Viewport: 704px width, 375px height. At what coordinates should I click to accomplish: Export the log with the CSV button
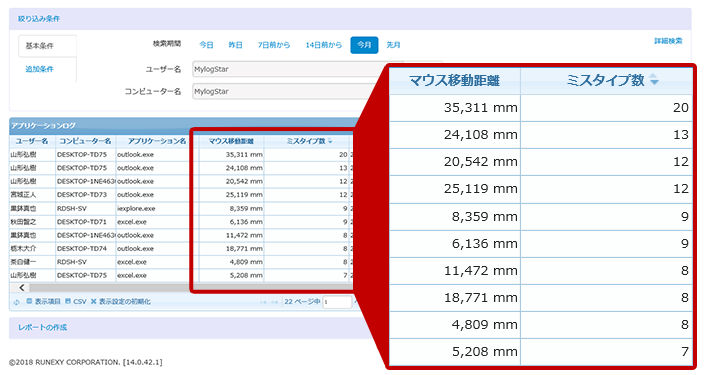click(75, 301)
